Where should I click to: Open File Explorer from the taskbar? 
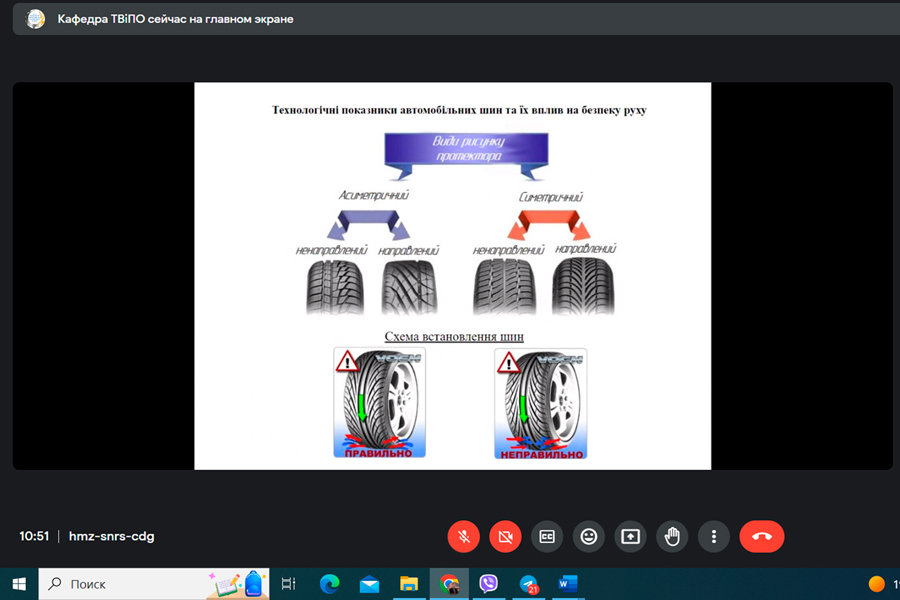409,584
